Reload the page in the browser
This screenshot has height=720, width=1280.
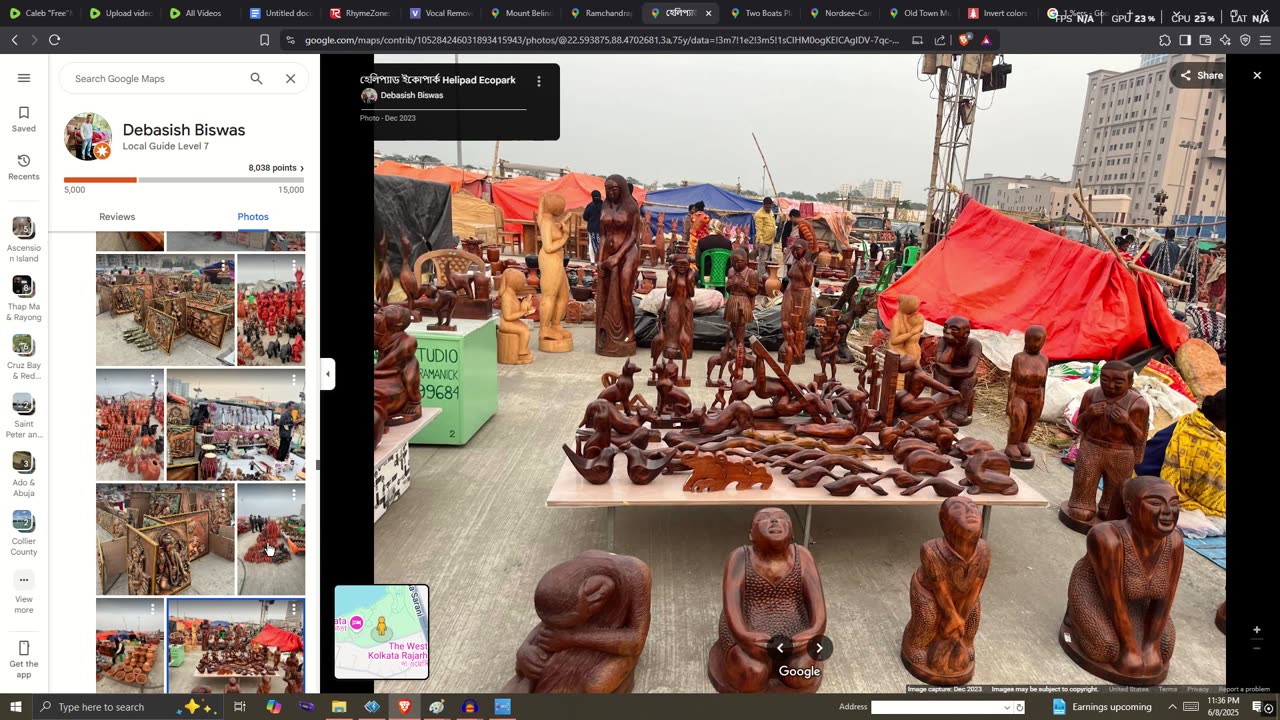54,40
